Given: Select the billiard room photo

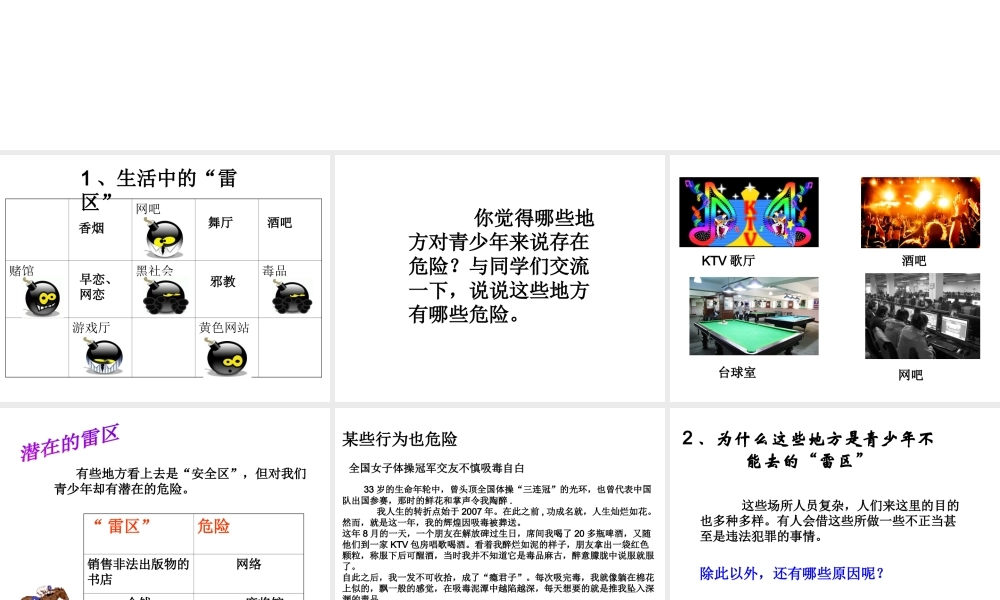Looking at the screenshot, I should point(754,316).
